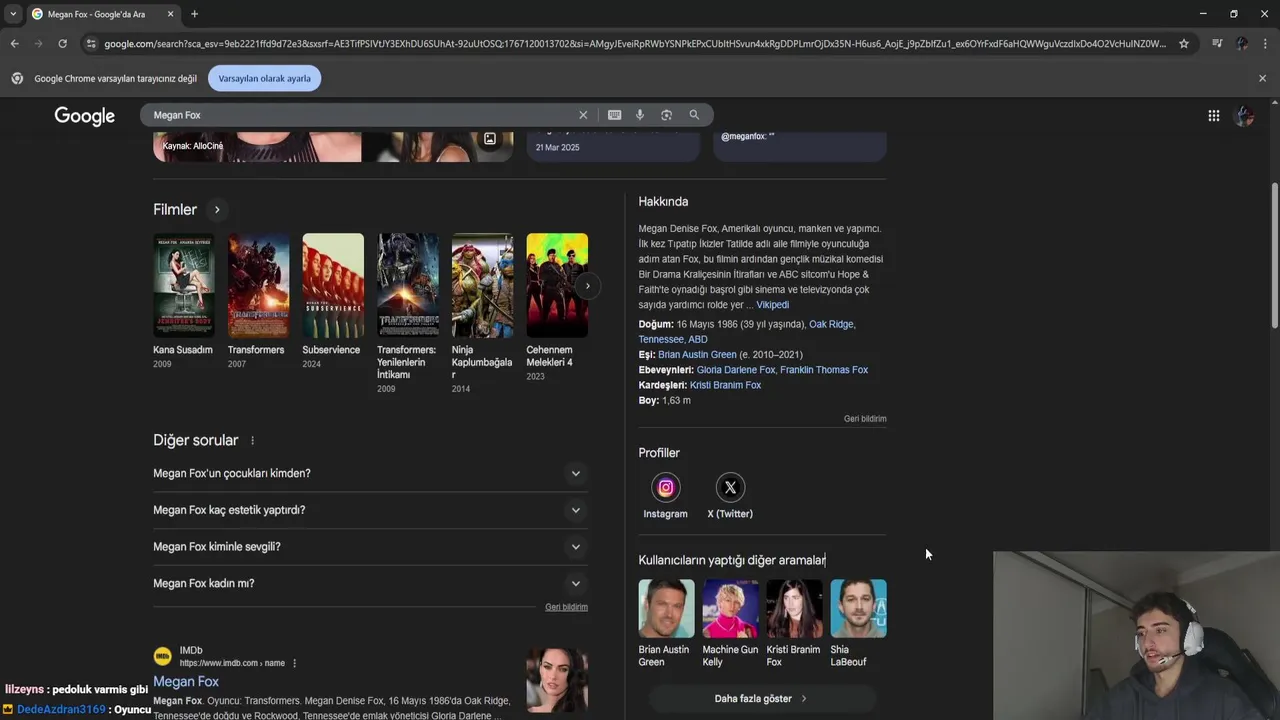
Task: Open a new browser tab
Action: [194, 14]
